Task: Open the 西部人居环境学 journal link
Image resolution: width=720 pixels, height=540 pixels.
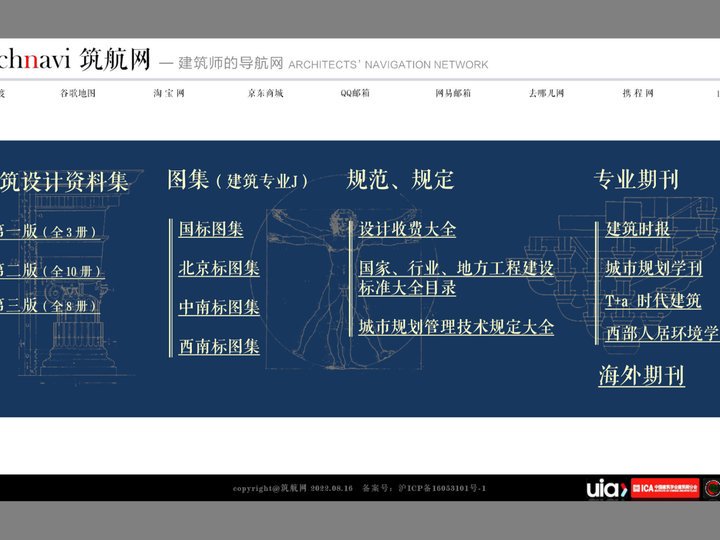Action: 662,333
